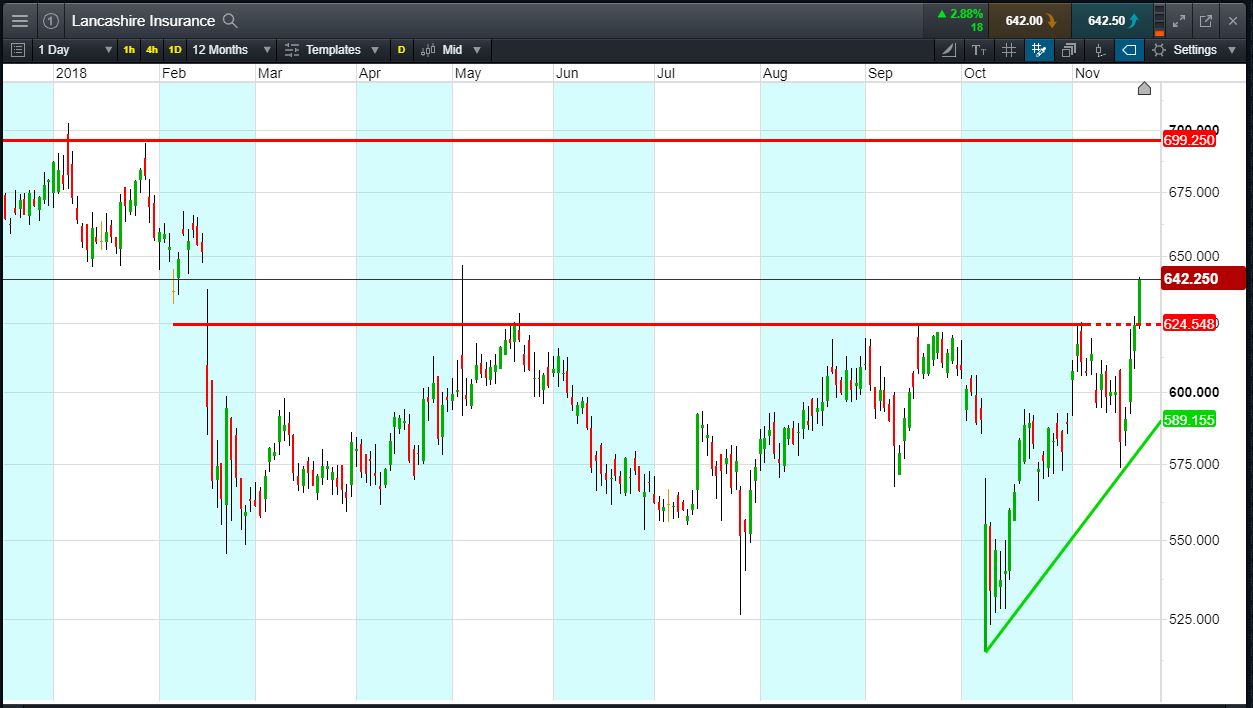Pop out chart into new window
The height and width of the screenshot is (708, 1253).
pos(1205,20)
